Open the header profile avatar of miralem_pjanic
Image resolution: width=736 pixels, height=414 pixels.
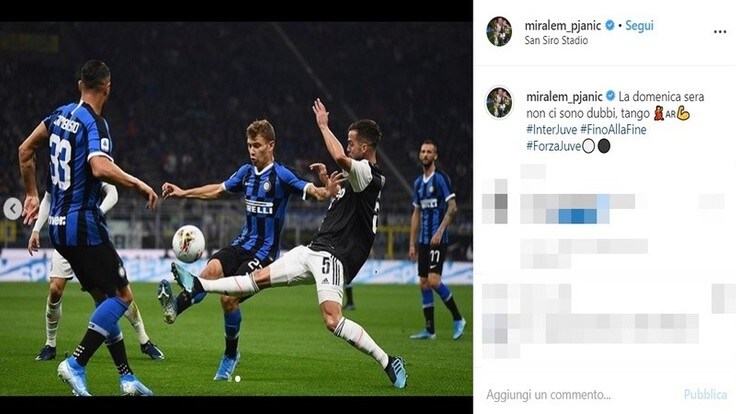point(499,31)
